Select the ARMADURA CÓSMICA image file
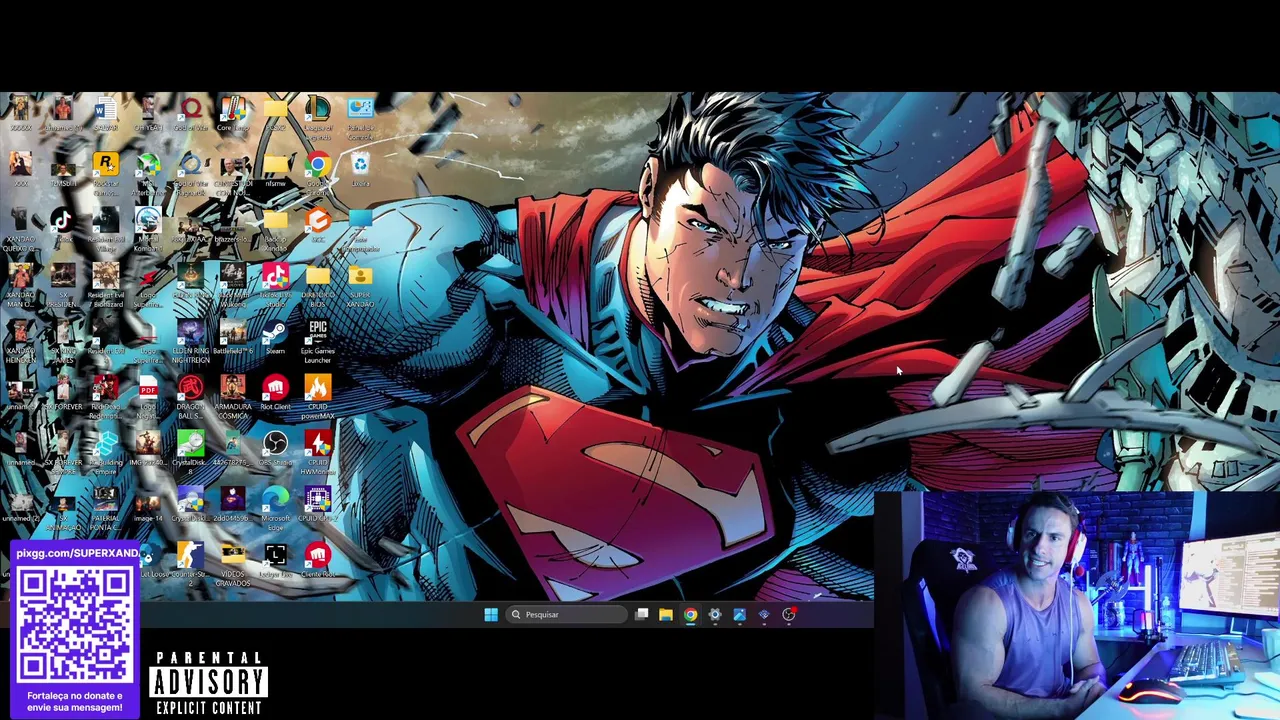This screenshot has height=720, width=1280. 233,396
